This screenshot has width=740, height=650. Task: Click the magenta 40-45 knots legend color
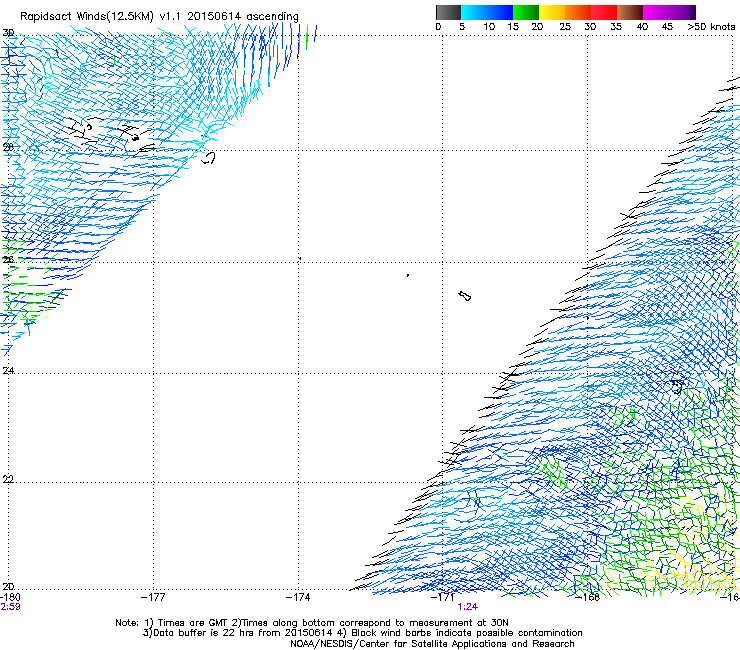click(x=656, y=12)
